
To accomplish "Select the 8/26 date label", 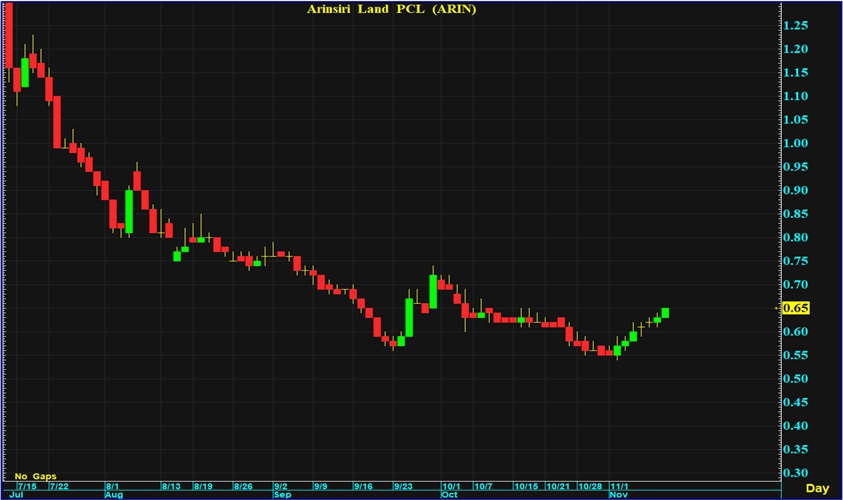I will click(x=244, y=486).
